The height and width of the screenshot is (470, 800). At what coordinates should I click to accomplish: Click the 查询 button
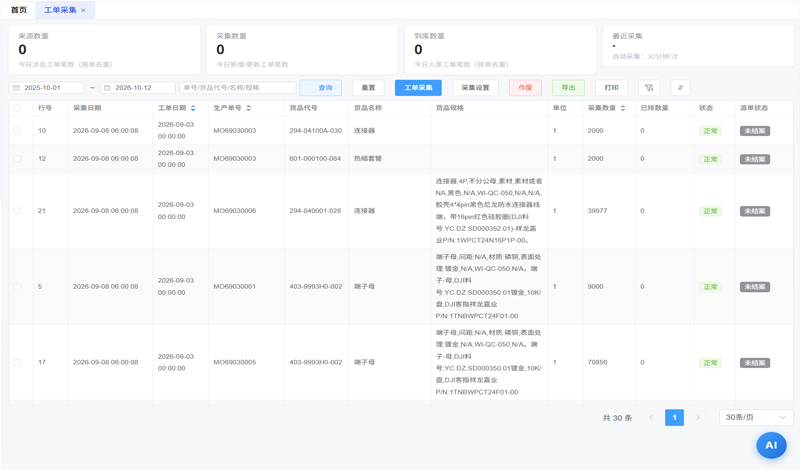pos(320,88)
